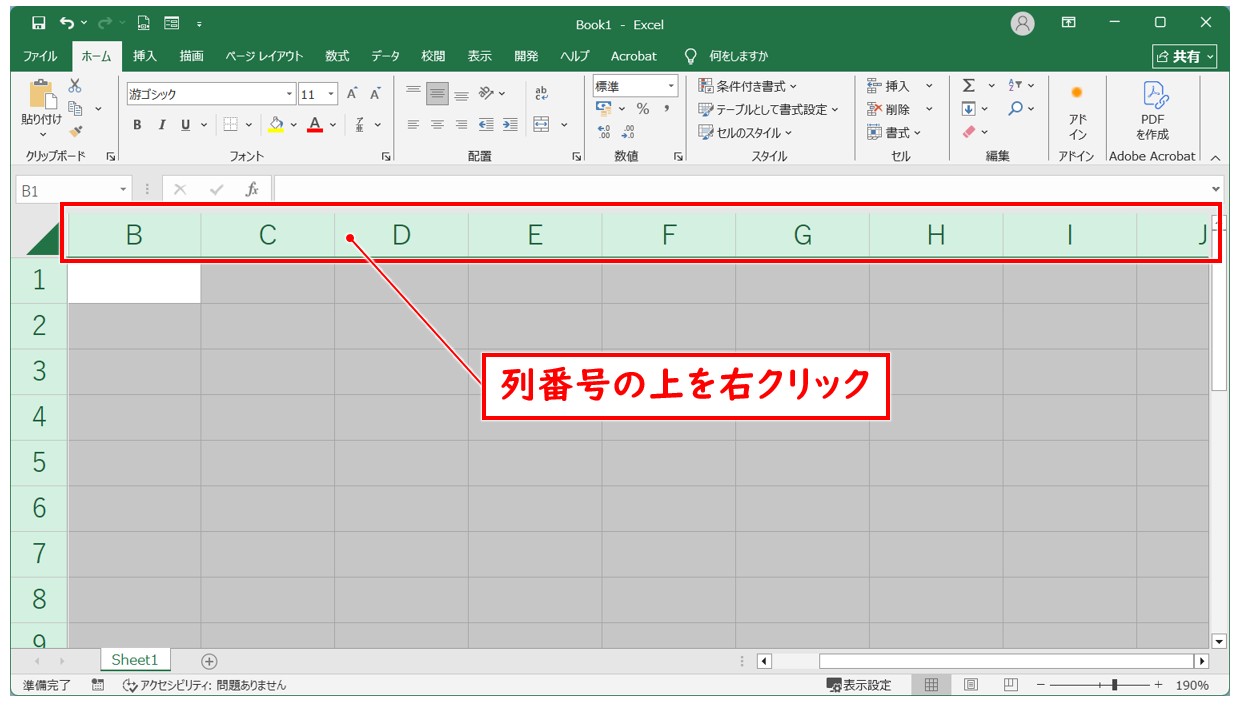Click the Clear eraser icon

pyautogui.click(x=968, y=132)
